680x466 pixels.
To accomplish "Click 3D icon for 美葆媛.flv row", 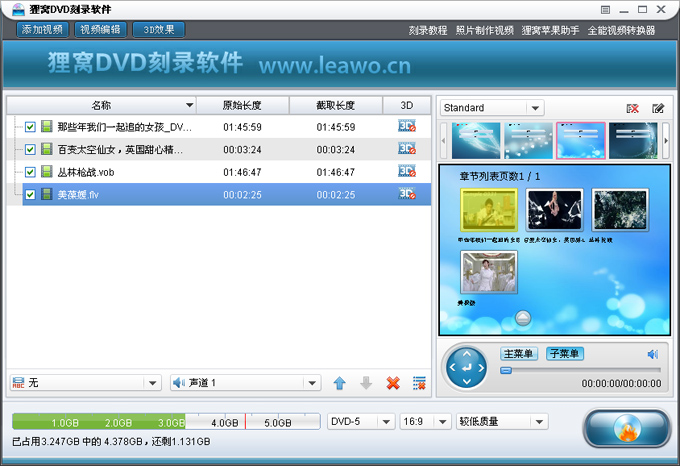I will tap(407, 194).
